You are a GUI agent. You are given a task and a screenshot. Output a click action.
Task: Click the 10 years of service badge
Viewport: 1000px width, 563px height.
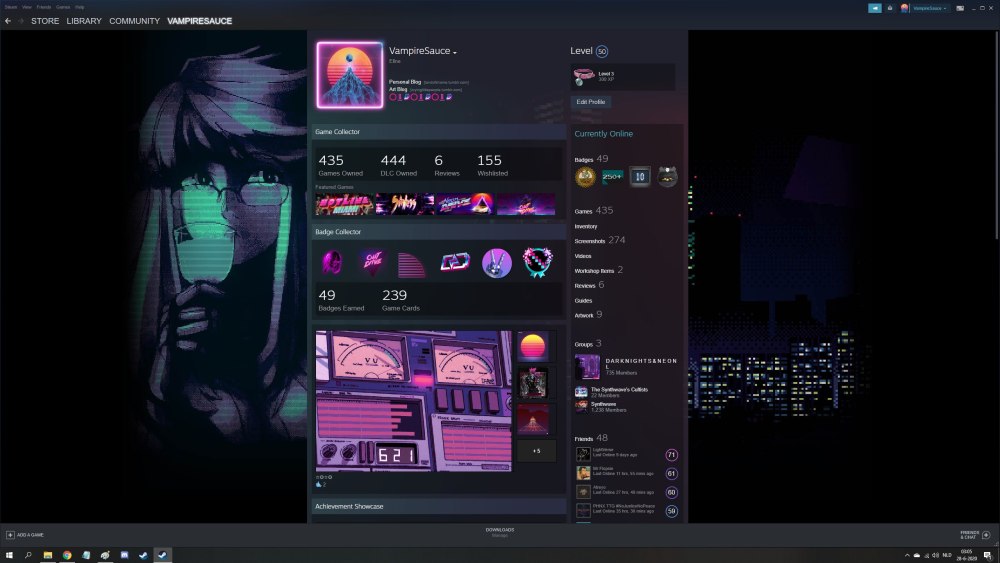[640, 177]
